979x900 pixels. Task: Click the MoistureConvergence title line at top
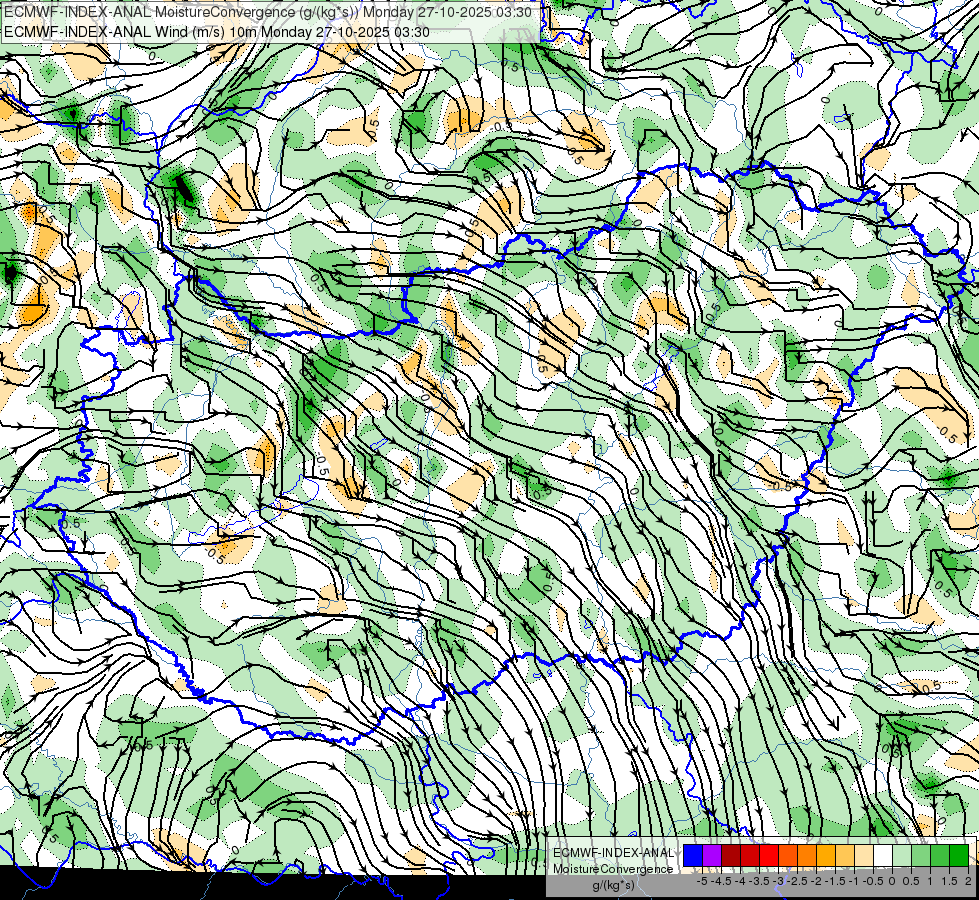[x=268, y=12]
